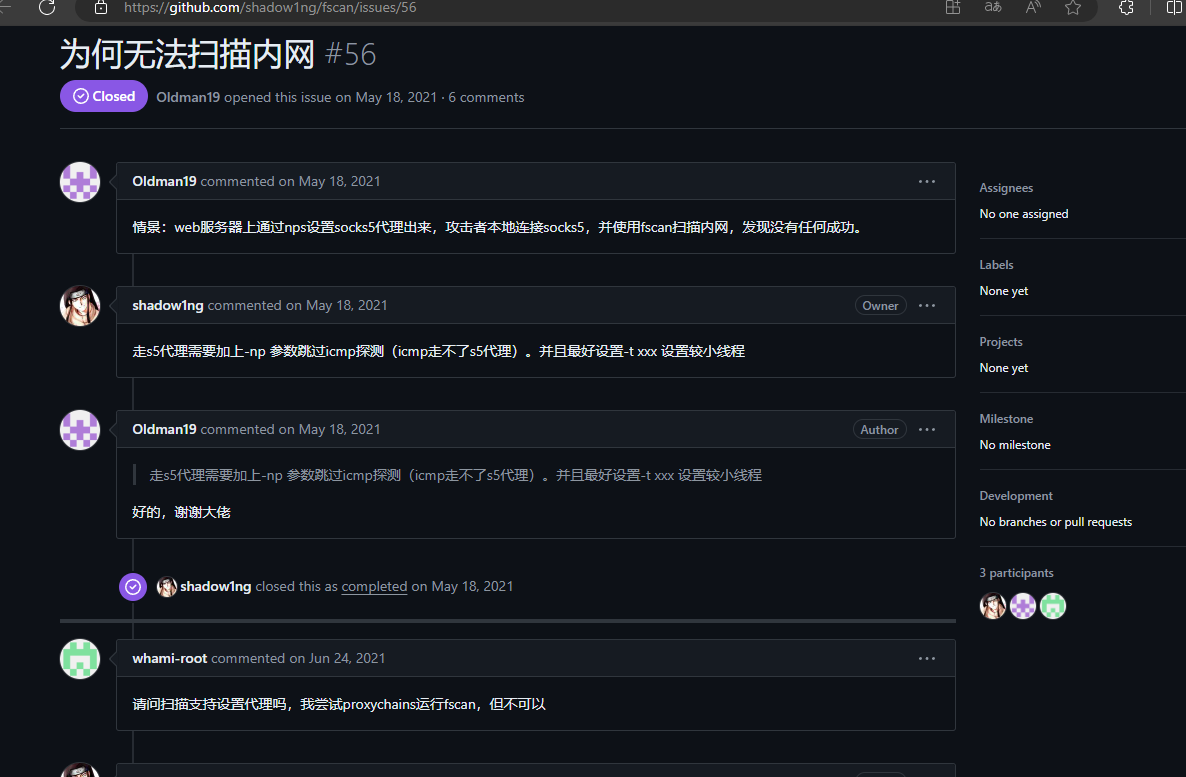The width and height of the screenshot is (1186, 777).
Task: Open options menu on whami-root's comment
Action: click(x=927, y=659)
